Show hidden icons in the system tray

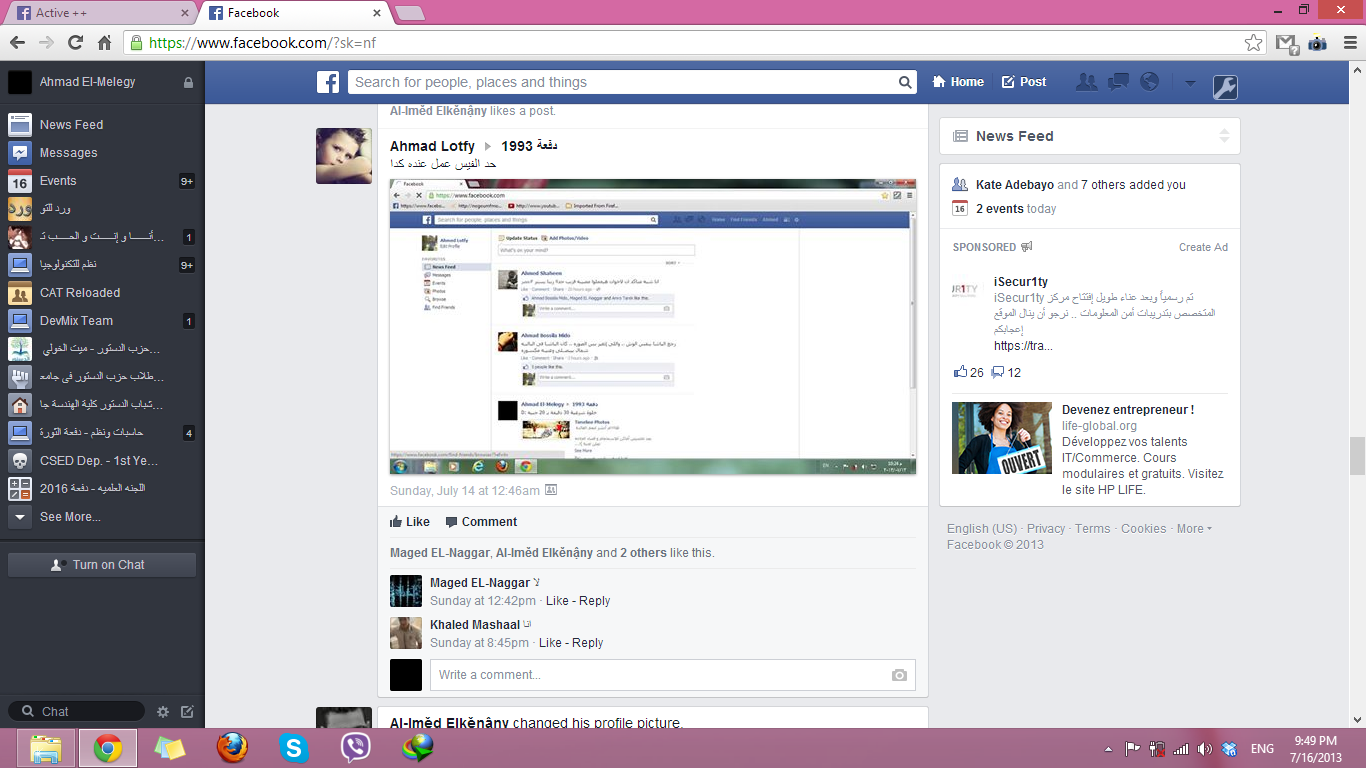(x=1108, y=748)
